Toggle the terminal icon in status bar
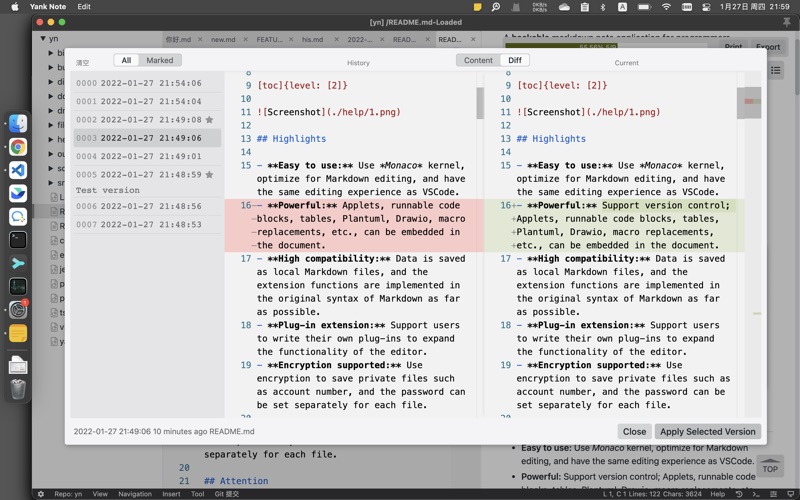800x500 pixels. (756, 494)
